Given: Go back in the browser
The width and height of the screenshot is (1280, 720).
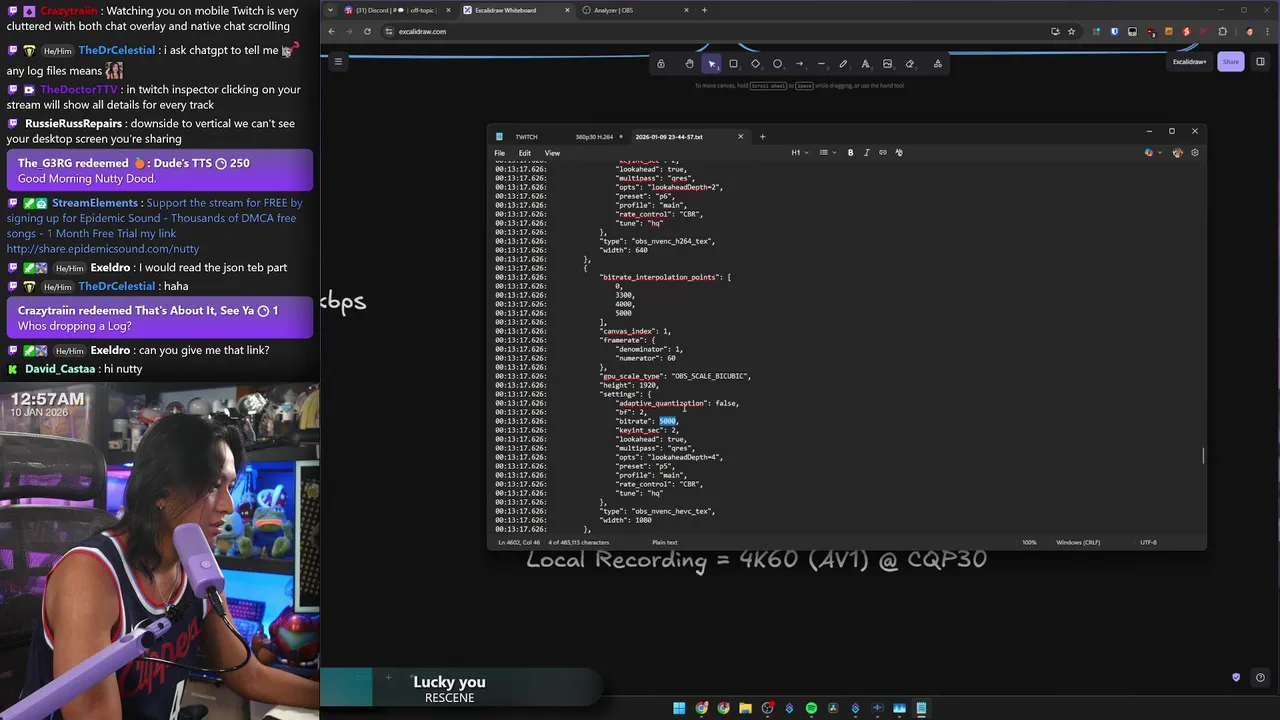Looking at the screenshot, I should click(331, 31).
